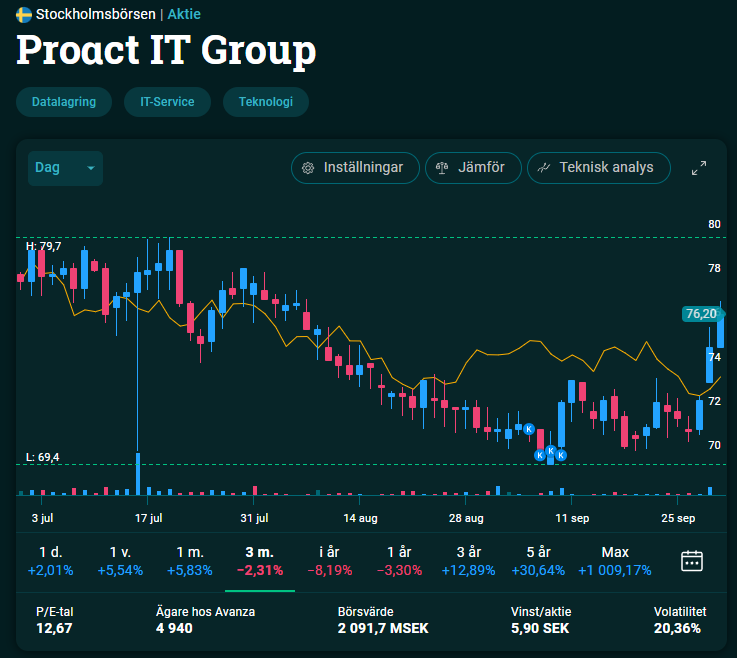
Task: Select the 1 år period tab
Action: 399,561
